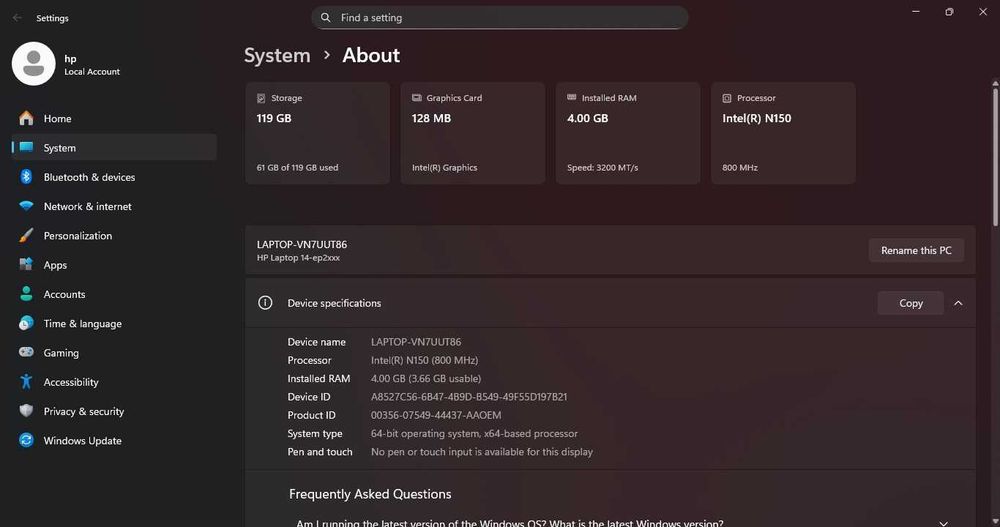Click the Bluetooth icon in sidebar
This screenshot has height=527, width=1000.
point(26,177)
